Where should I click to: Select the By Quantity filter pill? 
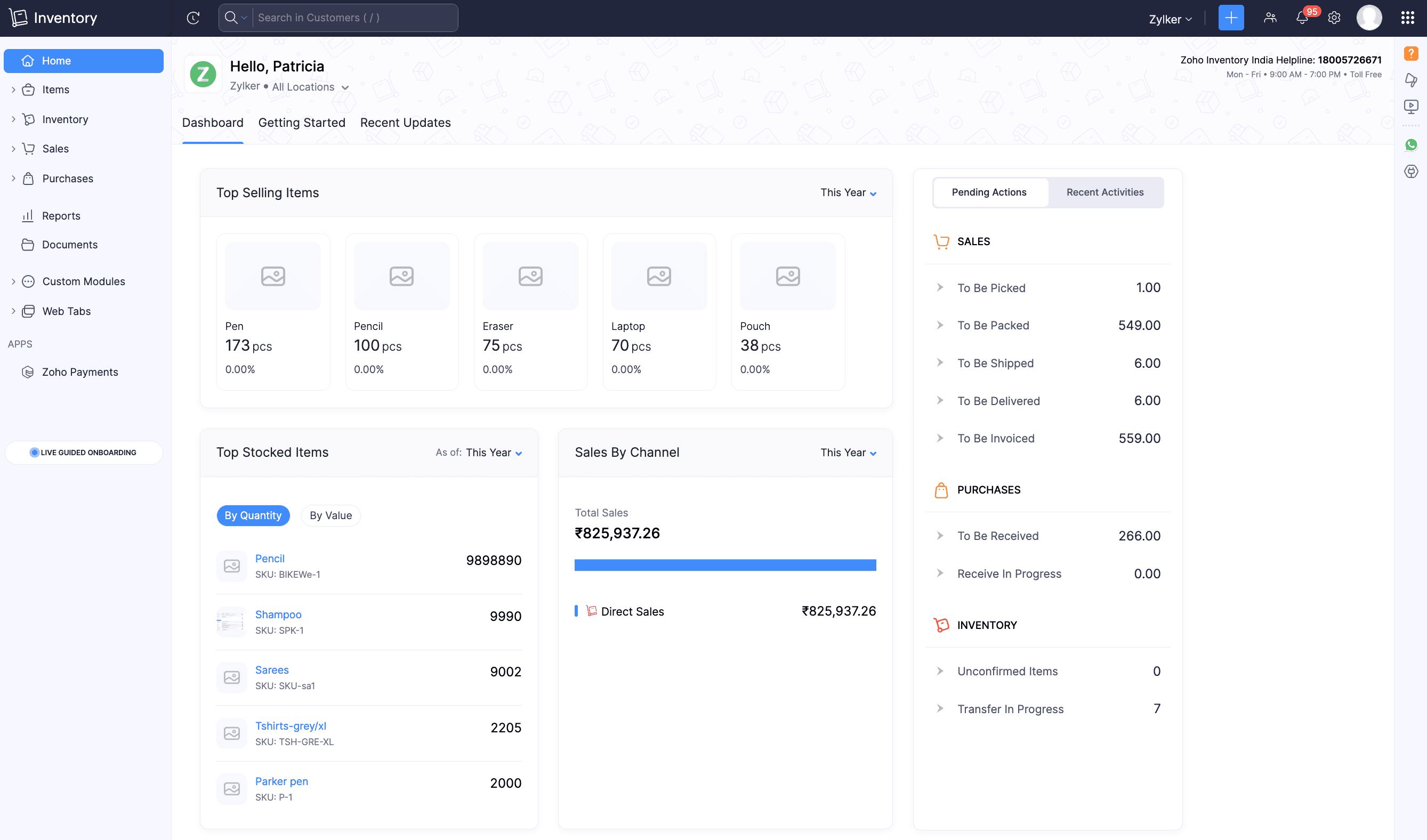[253, 515]
